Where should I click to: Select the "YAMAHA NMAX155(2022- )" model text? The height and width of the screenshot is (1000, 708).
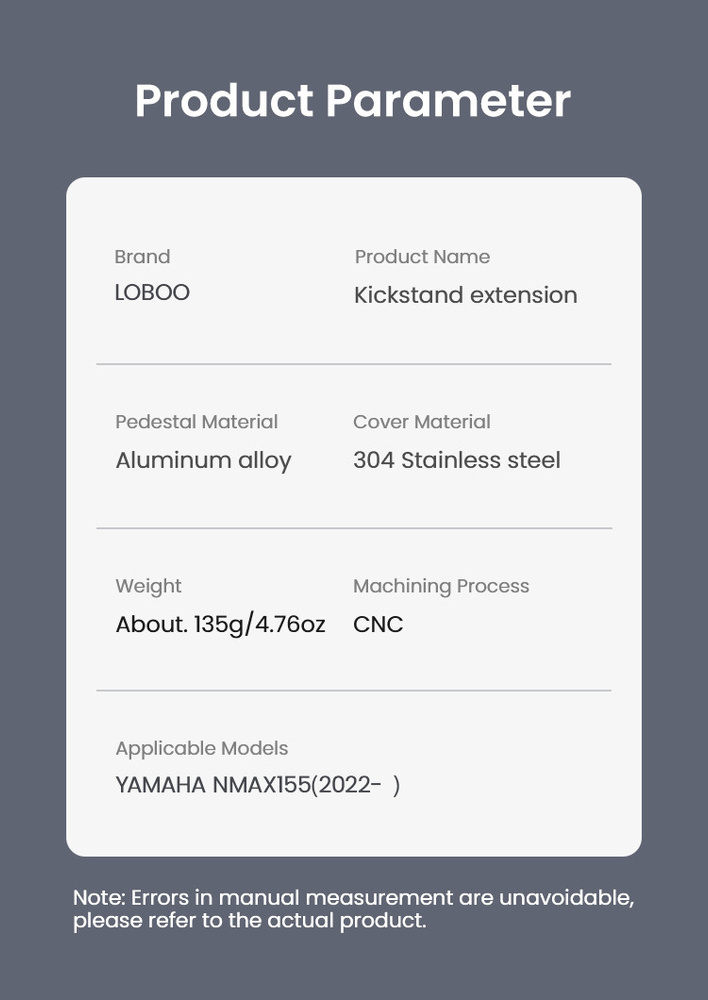(x=257, y=785)
